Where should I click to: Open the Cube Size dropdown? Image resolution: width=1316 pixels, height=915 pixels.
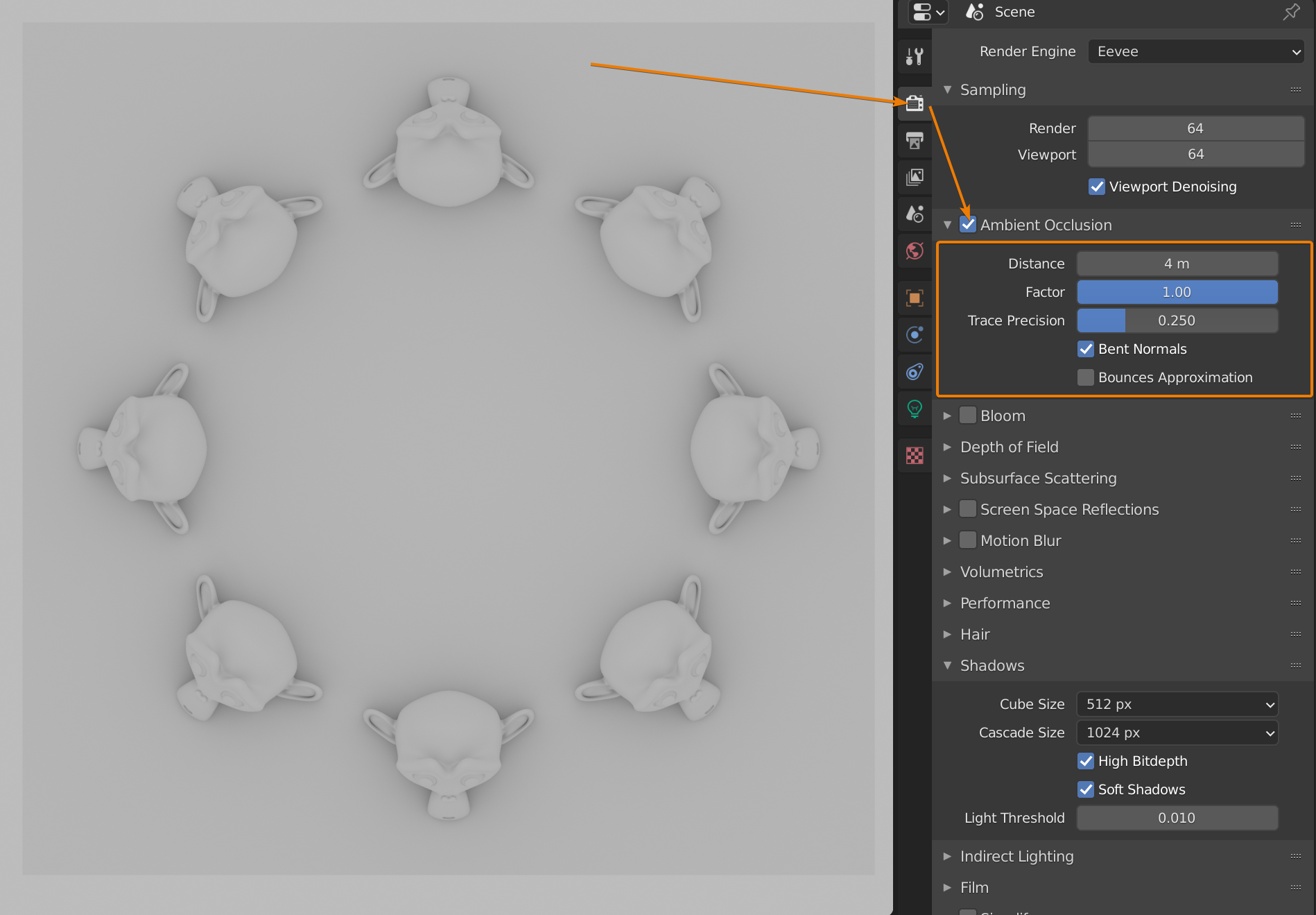(x=1177, y=703)
